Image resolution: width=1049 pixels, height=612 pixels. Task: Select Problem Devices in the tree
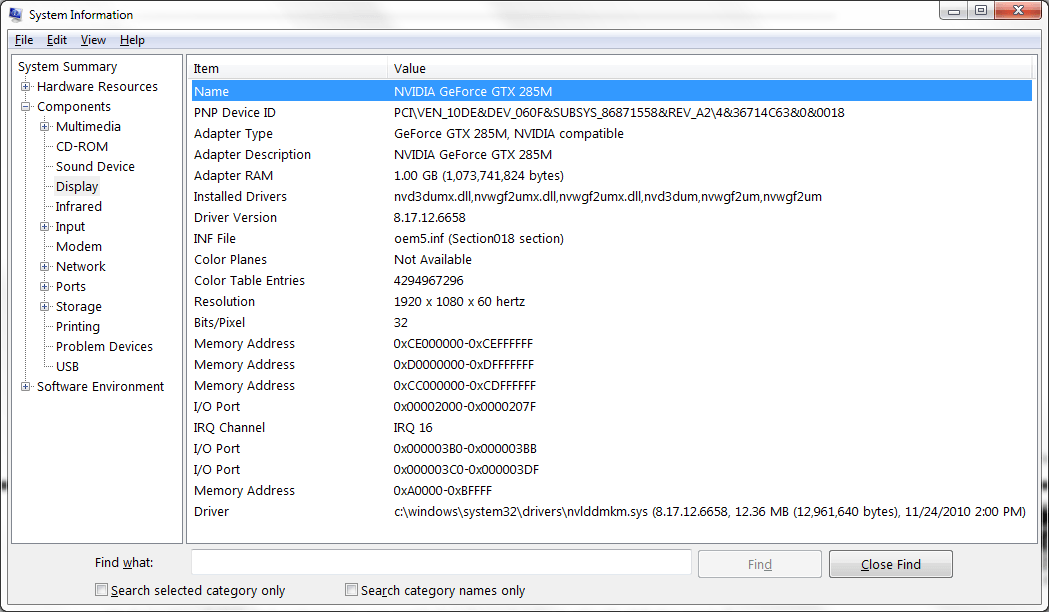104,347
